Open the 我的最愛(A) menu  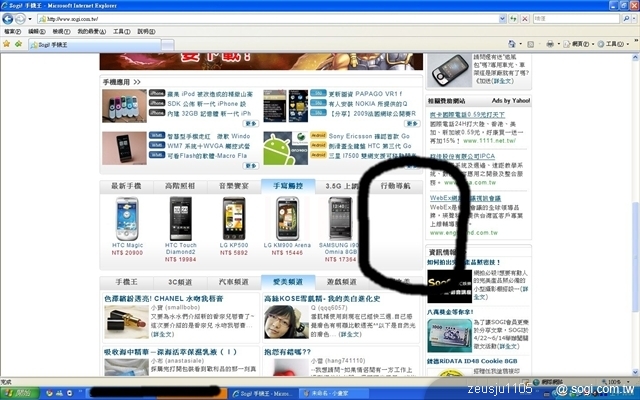(x=84, y=32)
